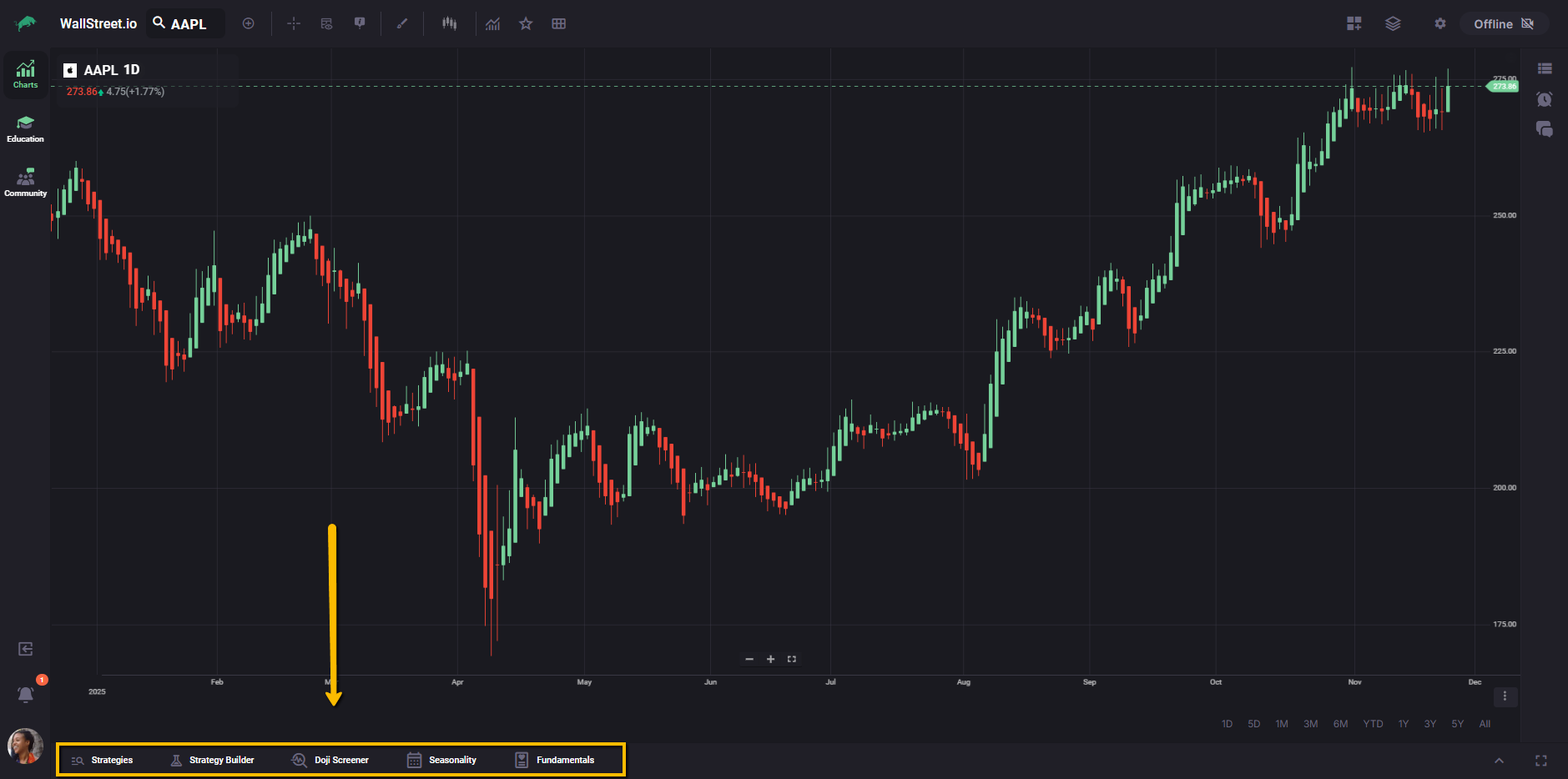The width and height of the screenshot is (1568, 779).
Task: Expand the bottom panel with chevron up
Action: [x=1499, y=761]
